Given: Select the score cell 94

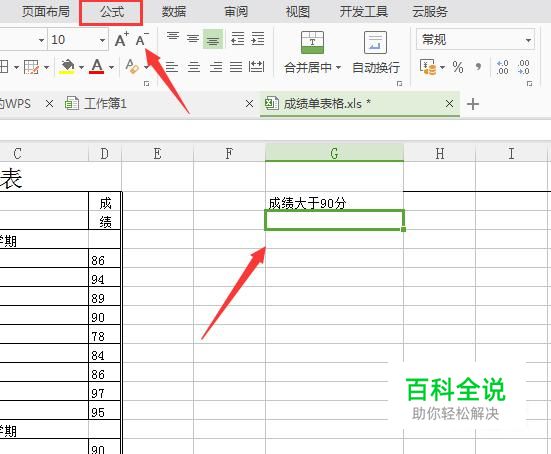Looking at the screenshot, I should point(104,278).
